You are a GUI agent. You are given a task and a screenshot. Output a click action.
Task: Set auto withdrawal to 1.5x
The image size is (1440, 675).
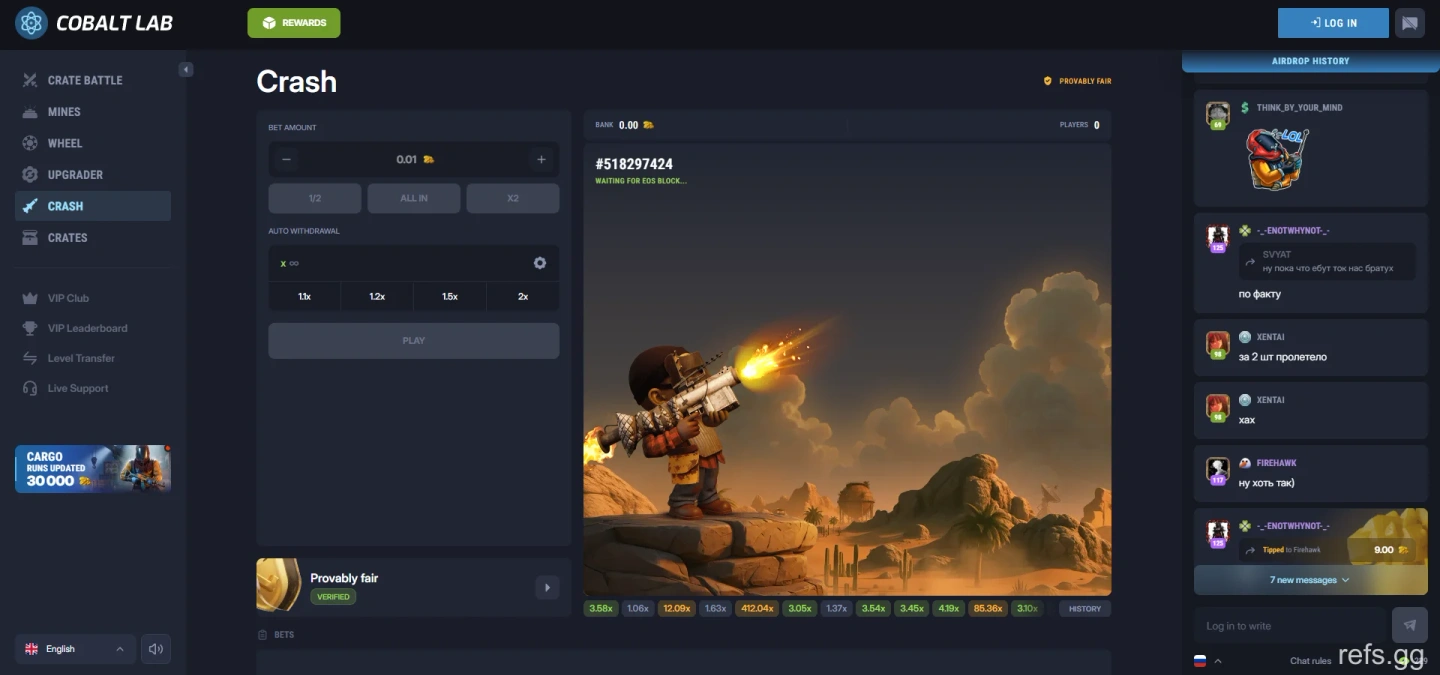coord(450,296)
